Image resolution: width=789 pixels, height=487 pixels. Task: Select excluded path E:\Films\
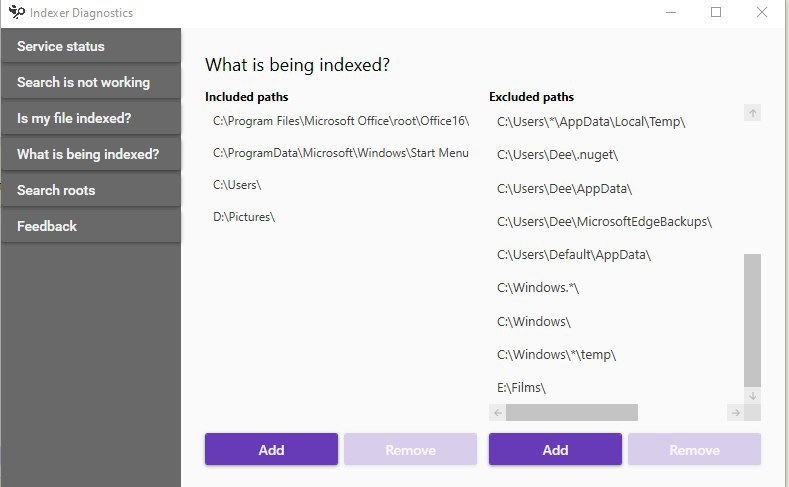(521, 388)
